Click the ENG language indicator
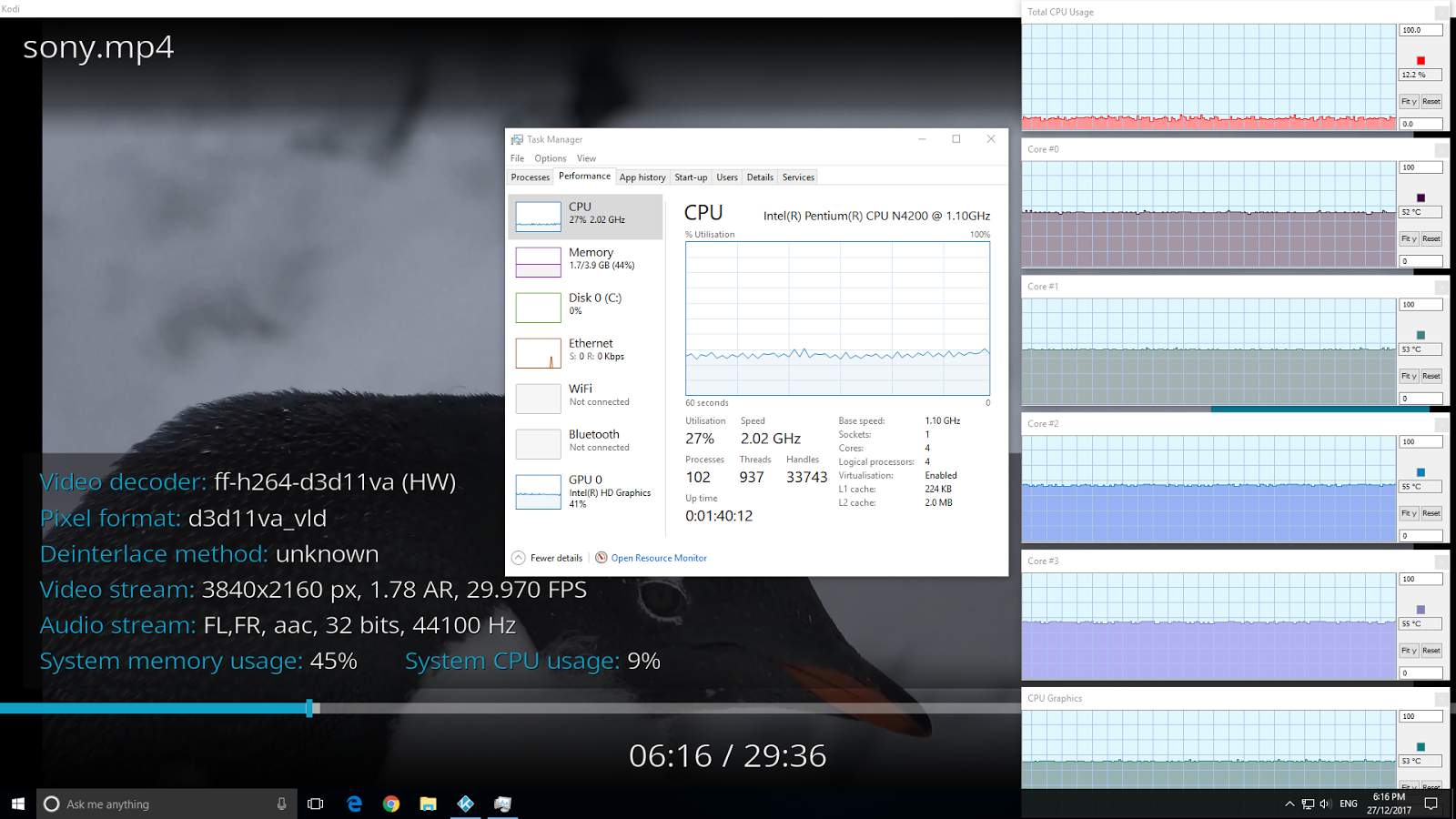This screenshot has width=1456, height=819. tap(1349, 804)
